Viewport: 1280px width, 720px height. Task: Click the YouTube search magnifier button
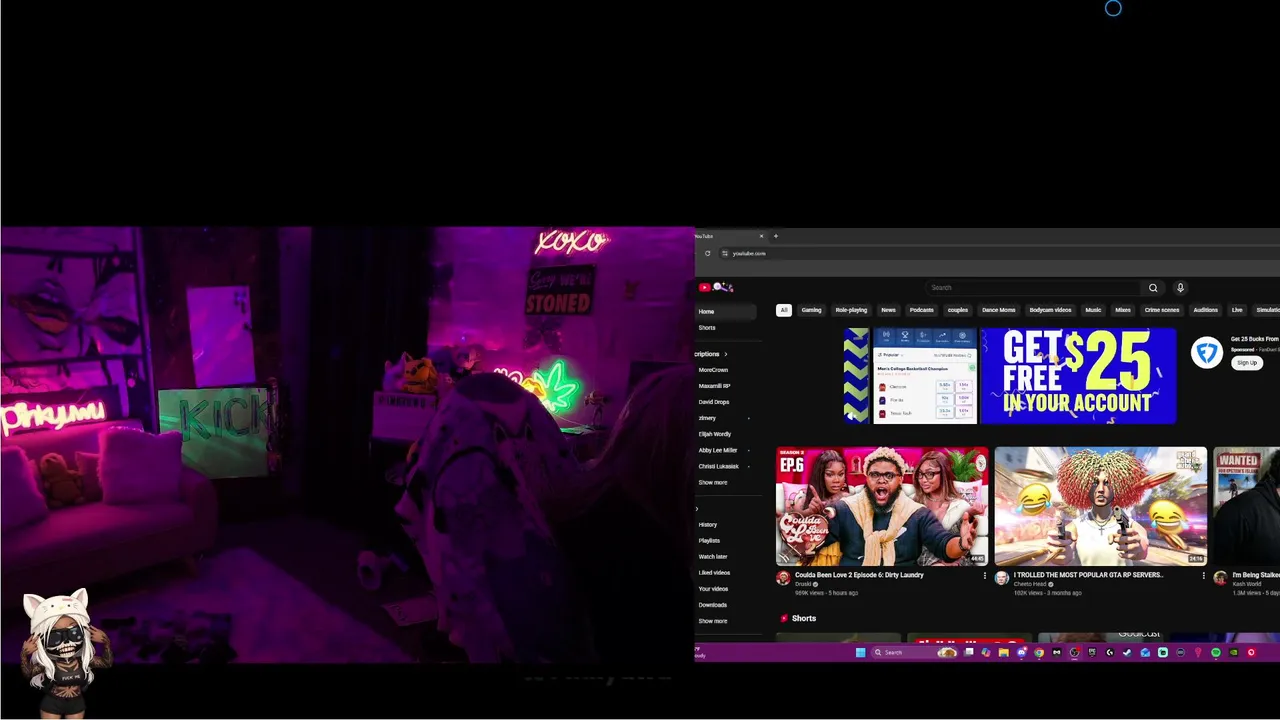pos(1153,288)
